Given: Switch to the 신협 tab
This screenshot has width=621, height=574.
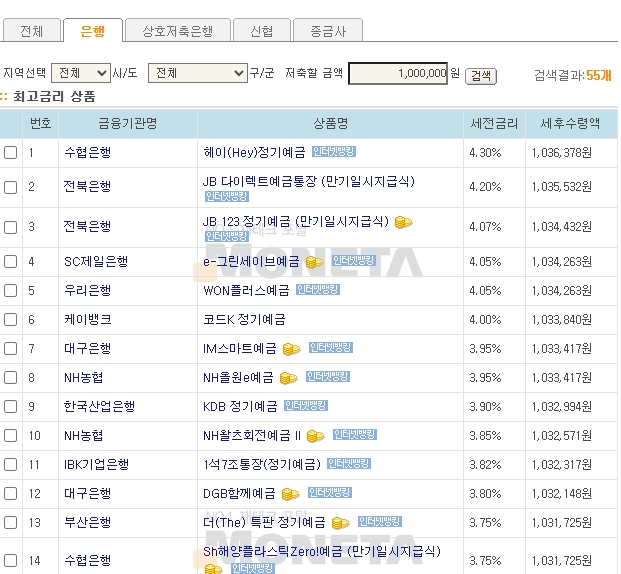Looking at the screenshot, I should (x=262, y=31).
